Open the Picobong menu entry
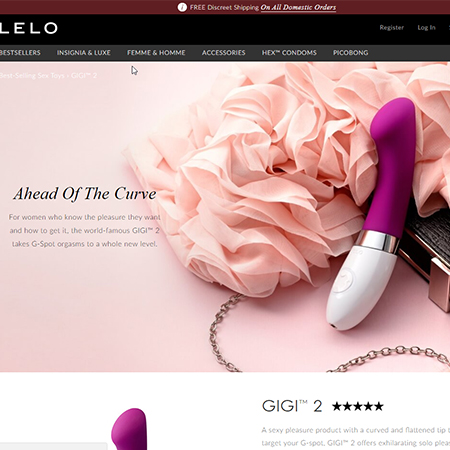Viewport: 450px width, 450px height. (351, 53)
